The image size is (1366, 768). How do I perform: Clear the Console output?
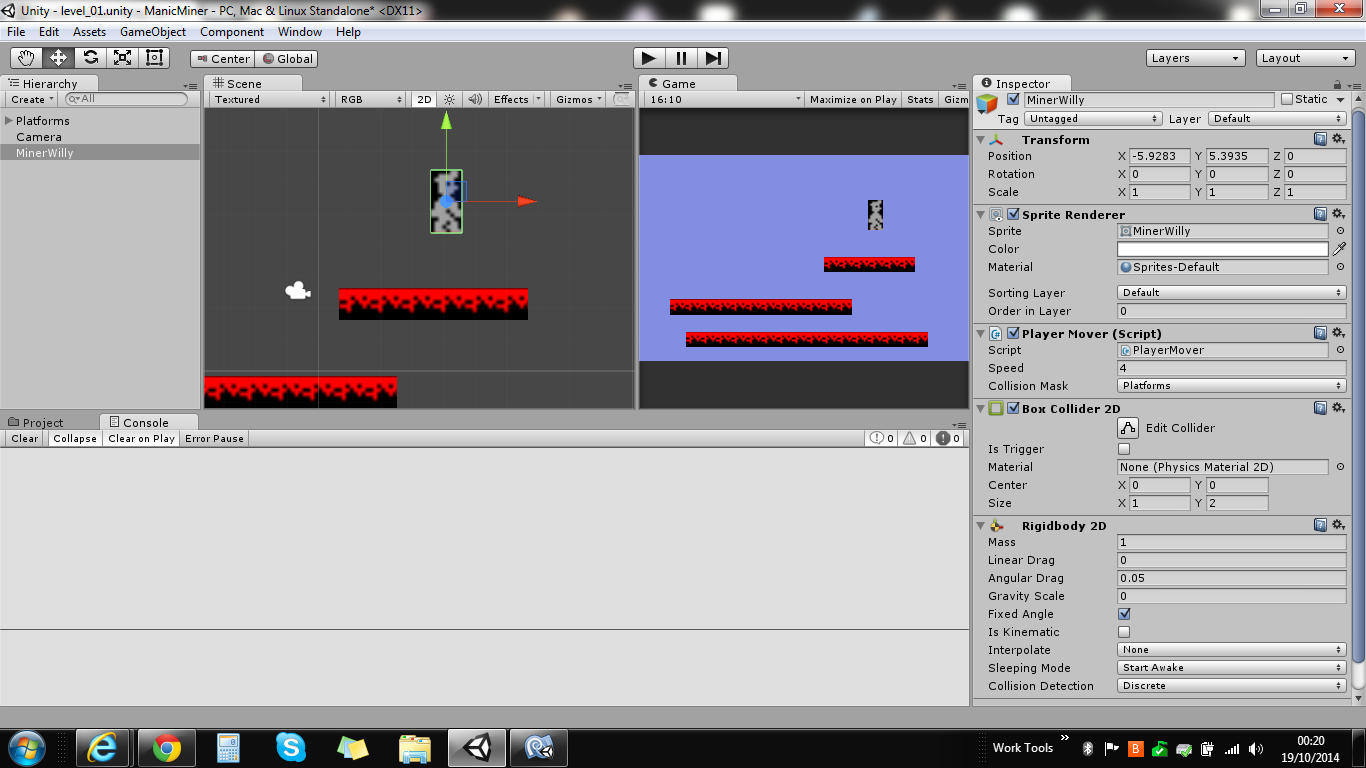click(x=23, y=438)
